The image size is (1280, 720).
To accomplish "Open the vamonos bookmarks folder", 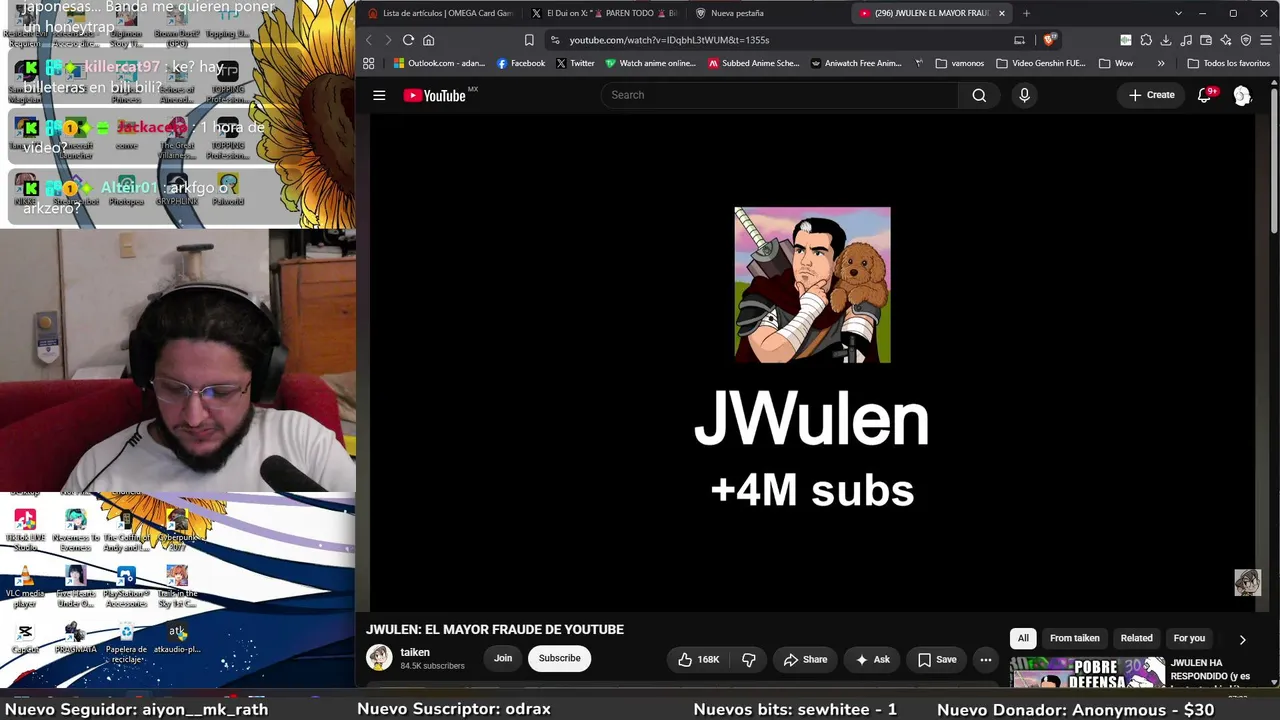I will 960,63.
